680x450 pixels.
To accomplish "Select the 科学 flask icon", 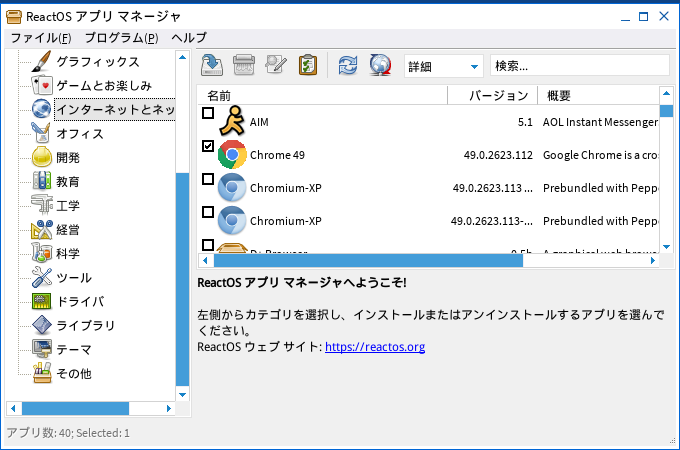I will tap(42, 253).
